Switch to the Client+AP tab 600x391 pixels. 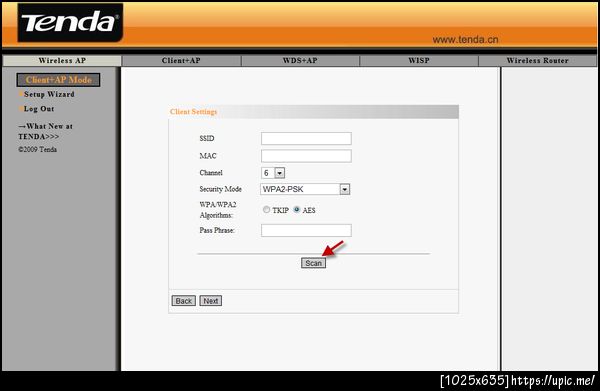[181, 60]
